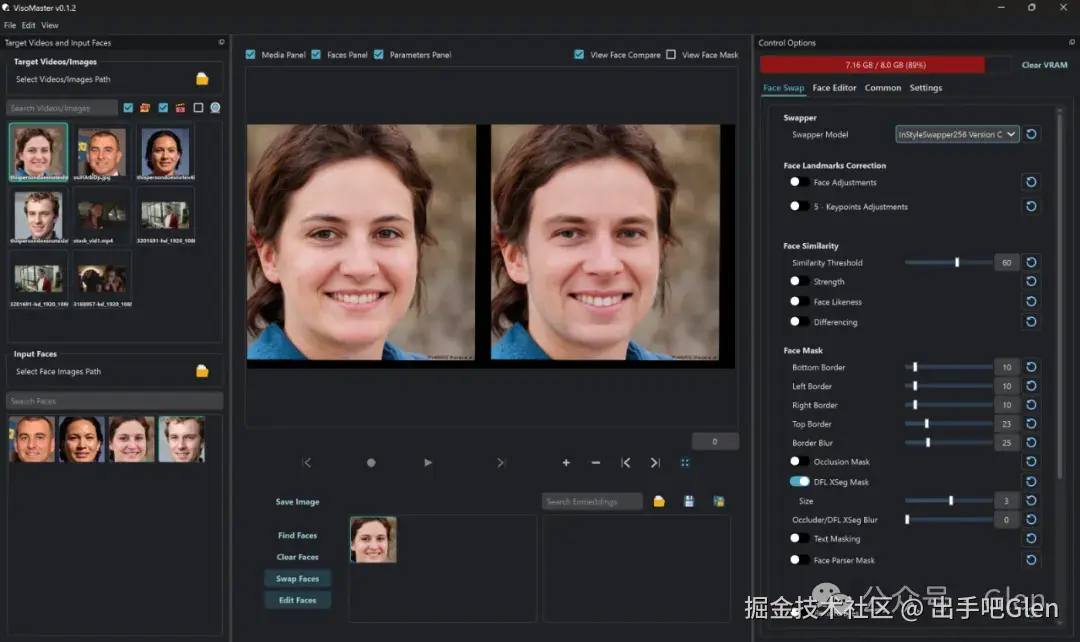Float the Target Videos and Input Faces panel

(x=221, y=42)
